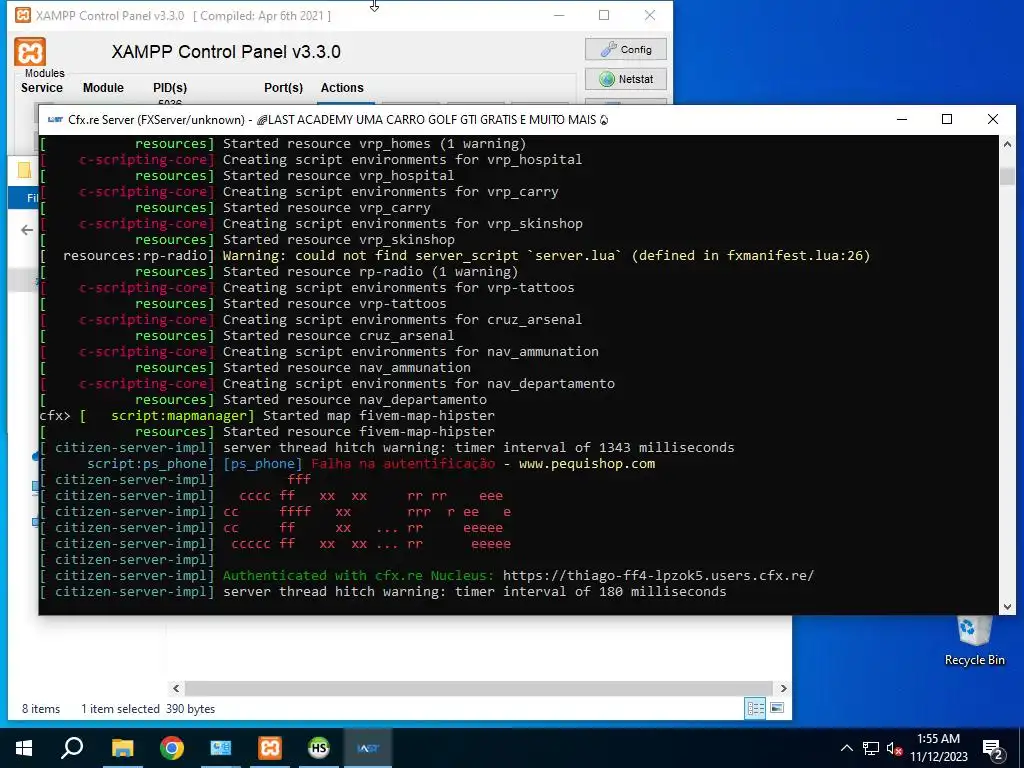
Task: Click the Module column header in XAMPP
Action: pyautogui.click(x=103, y=88)
